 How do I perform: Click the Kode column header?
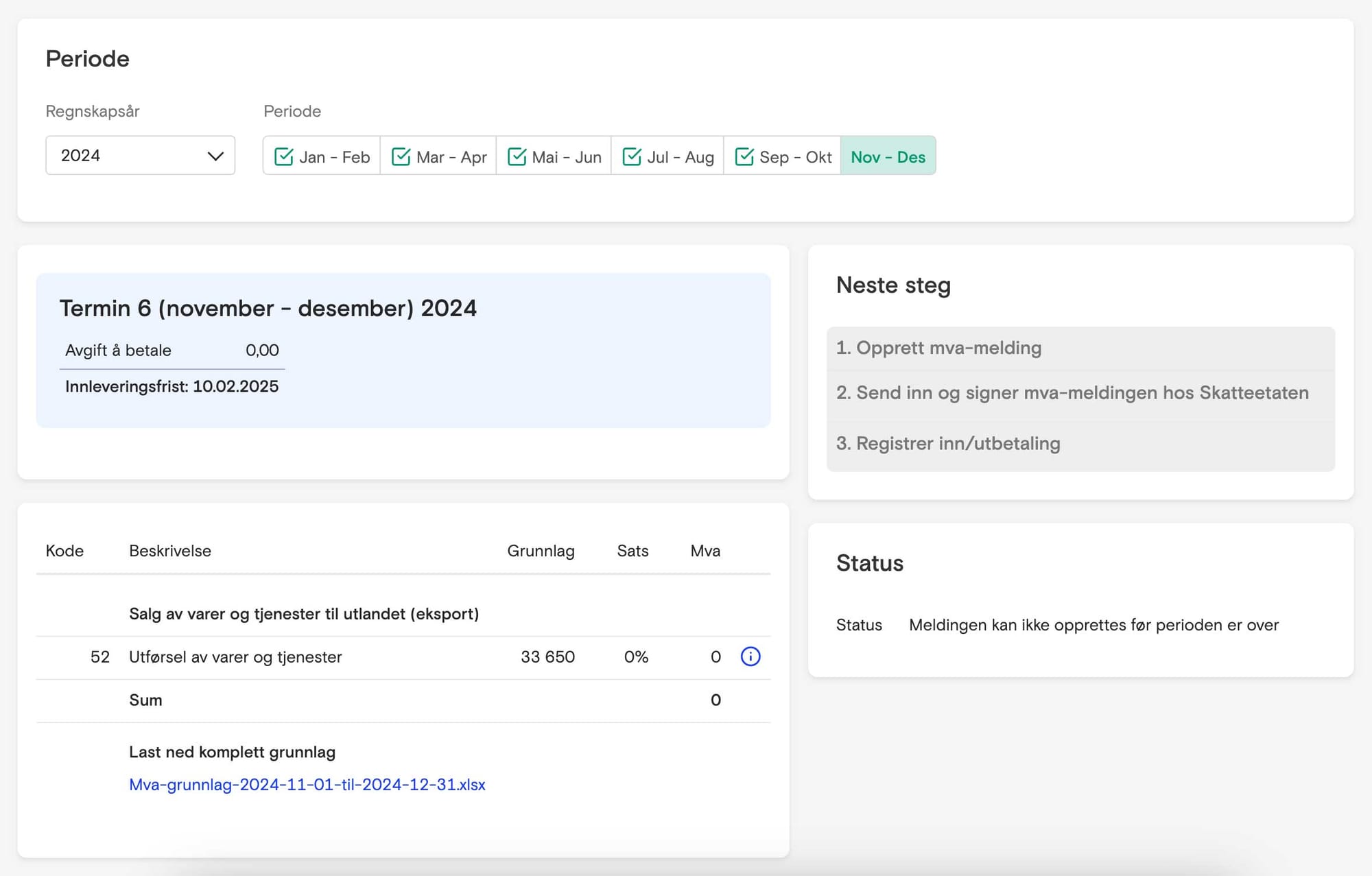coord(64,551)
